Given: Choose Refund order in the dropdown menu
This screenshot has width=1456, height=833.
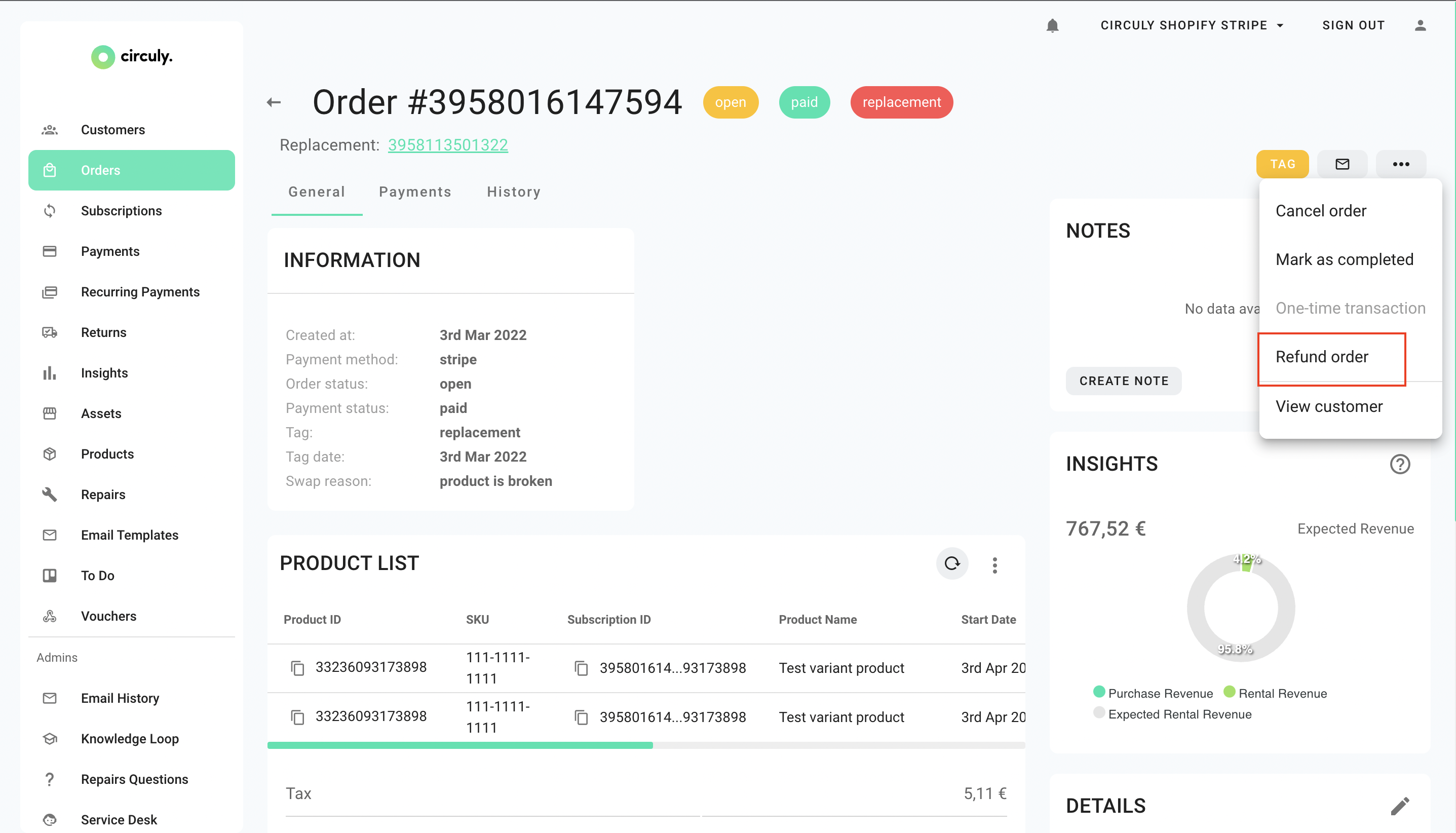Looking at the screenshot, I should pos(1350,356).
